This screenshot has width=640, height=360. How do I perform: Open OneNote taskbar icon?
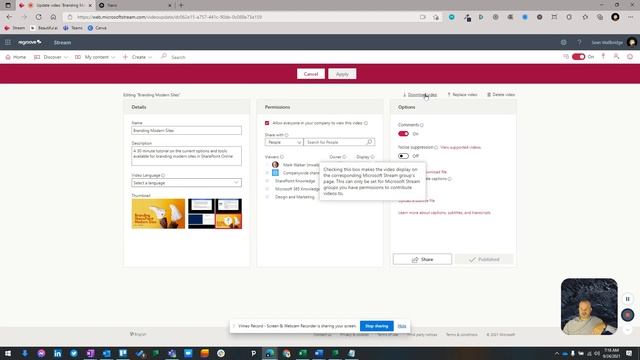[x=90, y=353]
